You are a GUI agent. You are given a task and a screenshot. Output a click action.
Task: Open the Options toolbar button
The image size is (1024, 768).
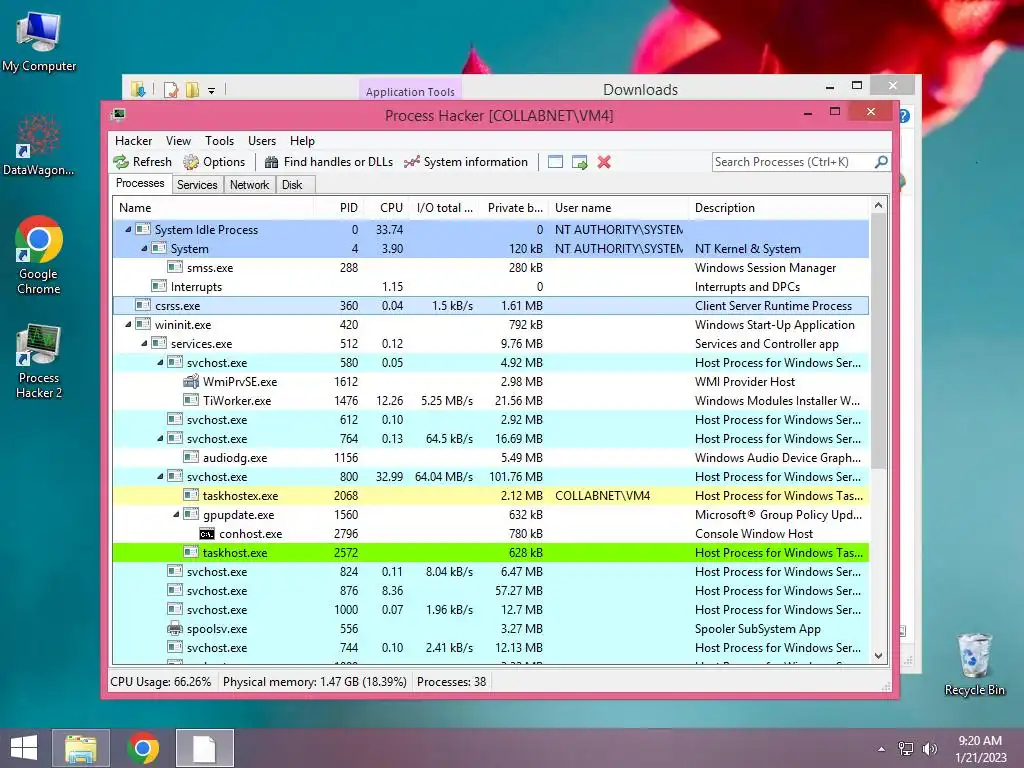click(214, 162)
